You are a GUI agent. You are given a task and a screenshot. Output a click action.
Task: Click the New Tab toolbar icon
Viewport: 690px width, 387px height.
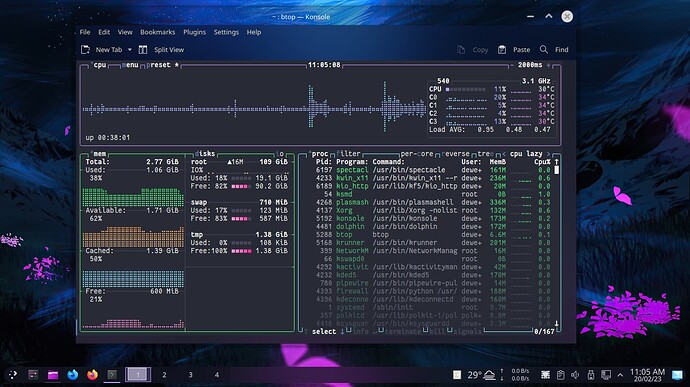[85, 50]
